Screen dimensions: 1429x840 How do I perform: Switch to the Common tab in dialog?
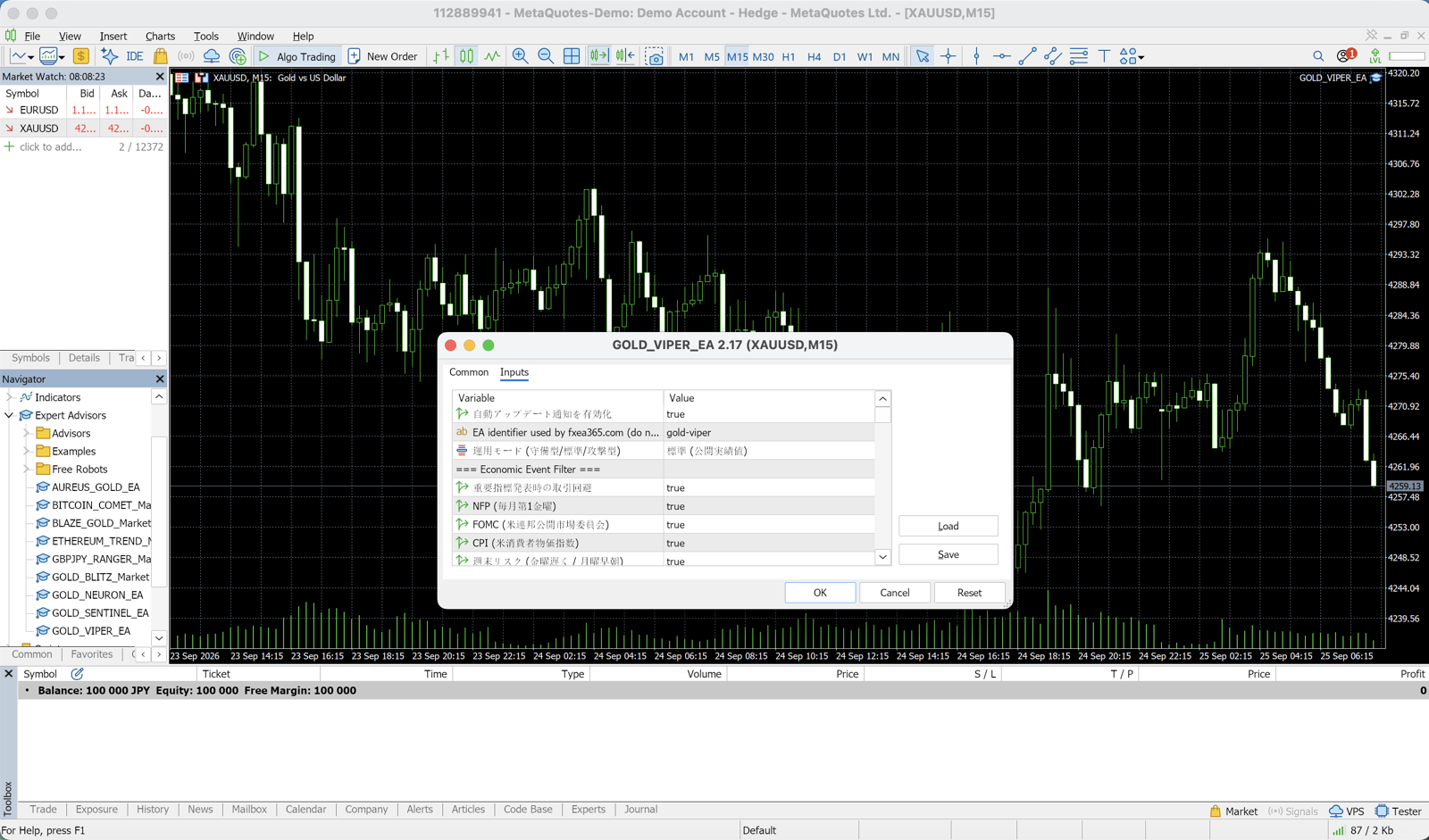[x=469, y=372]
